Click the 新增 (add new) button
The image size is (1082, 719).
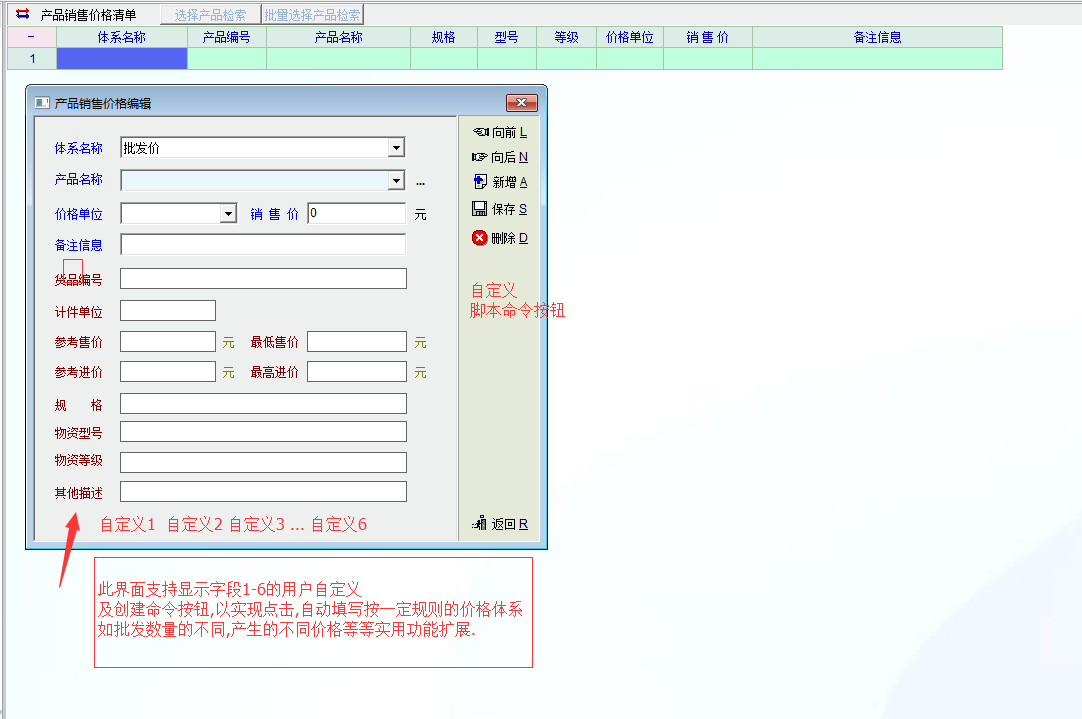499,182
